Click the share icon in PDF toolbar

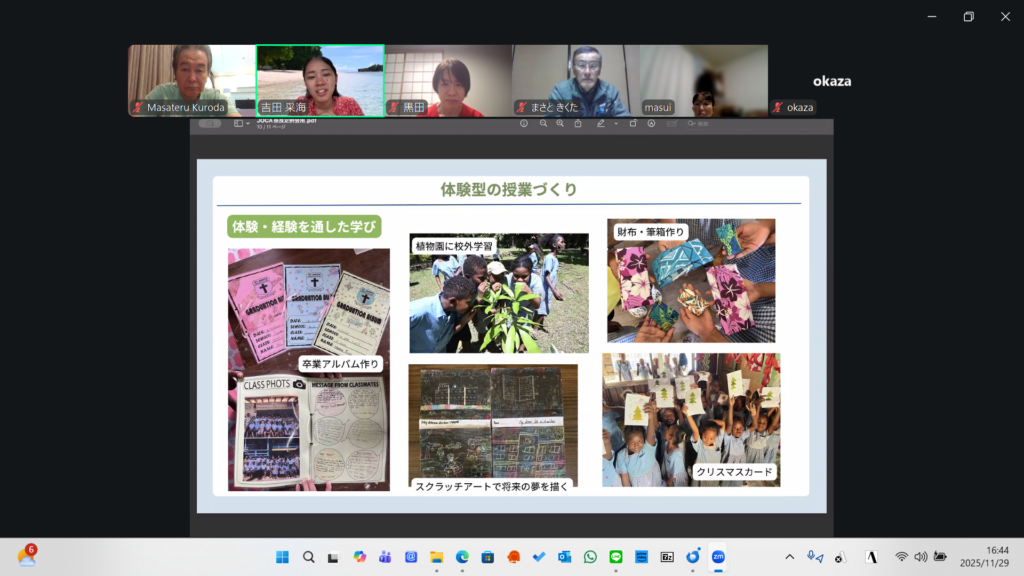[x=579, y=124]
